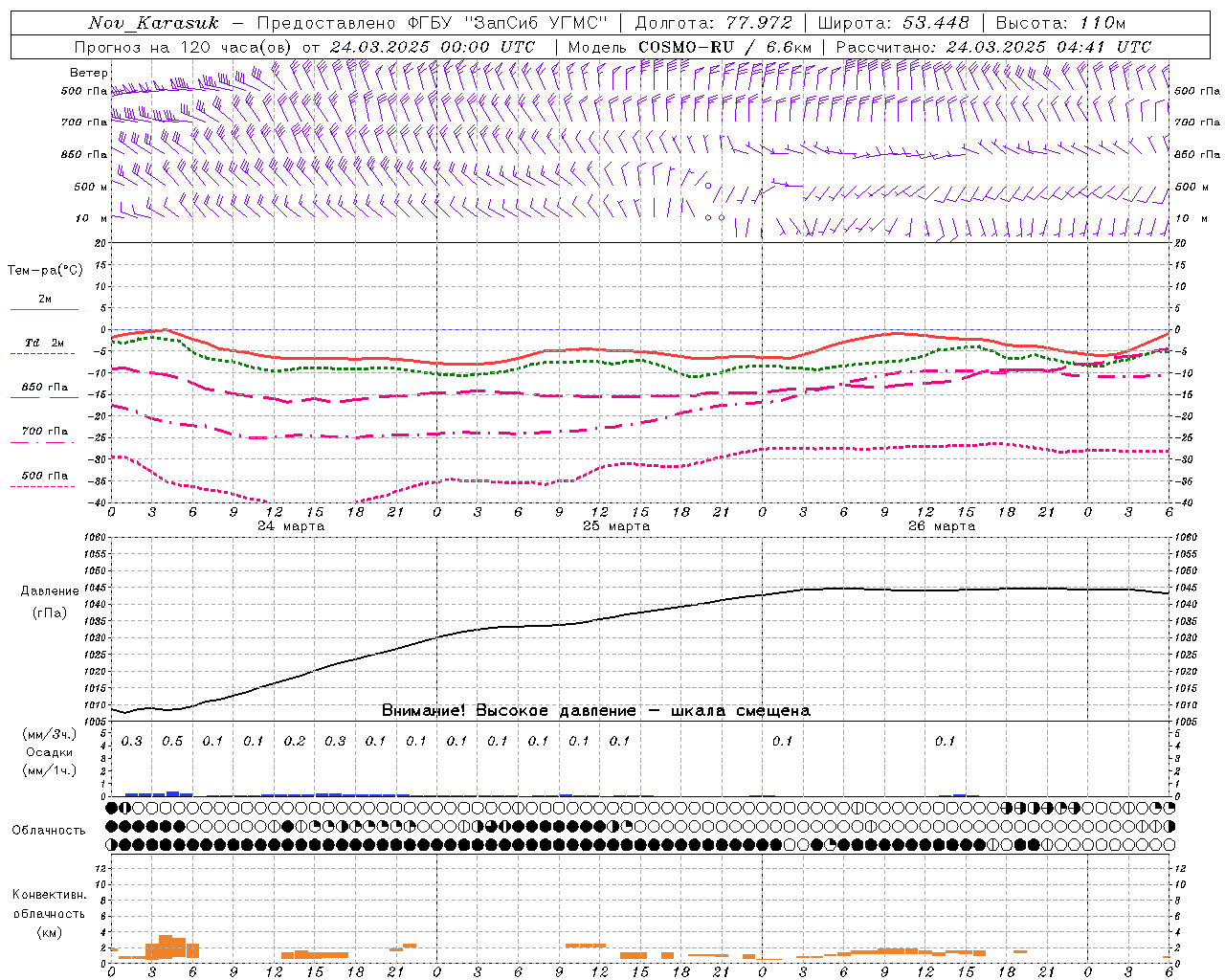This screenshot has width=1225, height=980.
Task: Click the Конвективн. convective cloud label
Action: pos(49,896)
